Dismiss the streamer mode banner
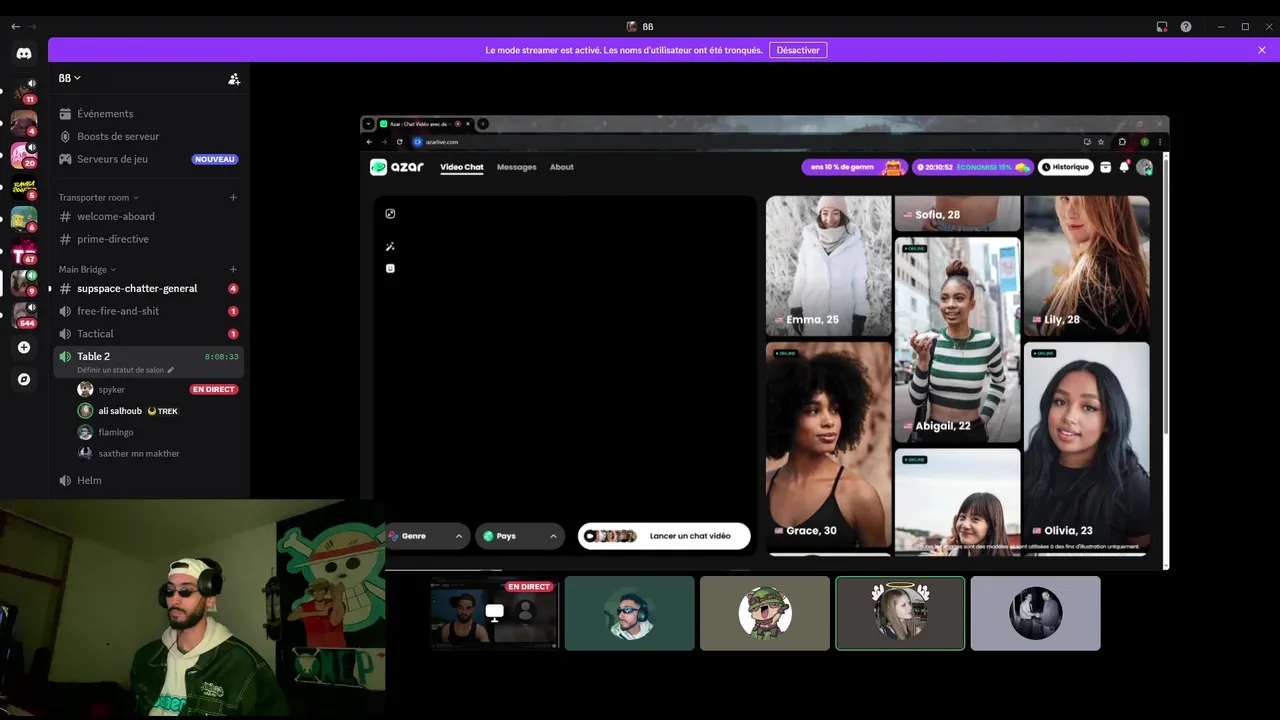The width and height of the screenshot is (1280, 720). click(x=1262, y=50)
